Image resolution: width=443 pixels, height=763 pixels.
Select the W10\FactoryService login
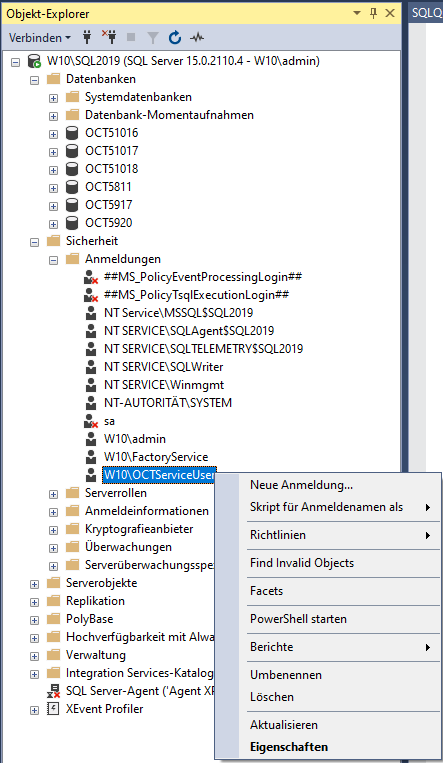156,457
